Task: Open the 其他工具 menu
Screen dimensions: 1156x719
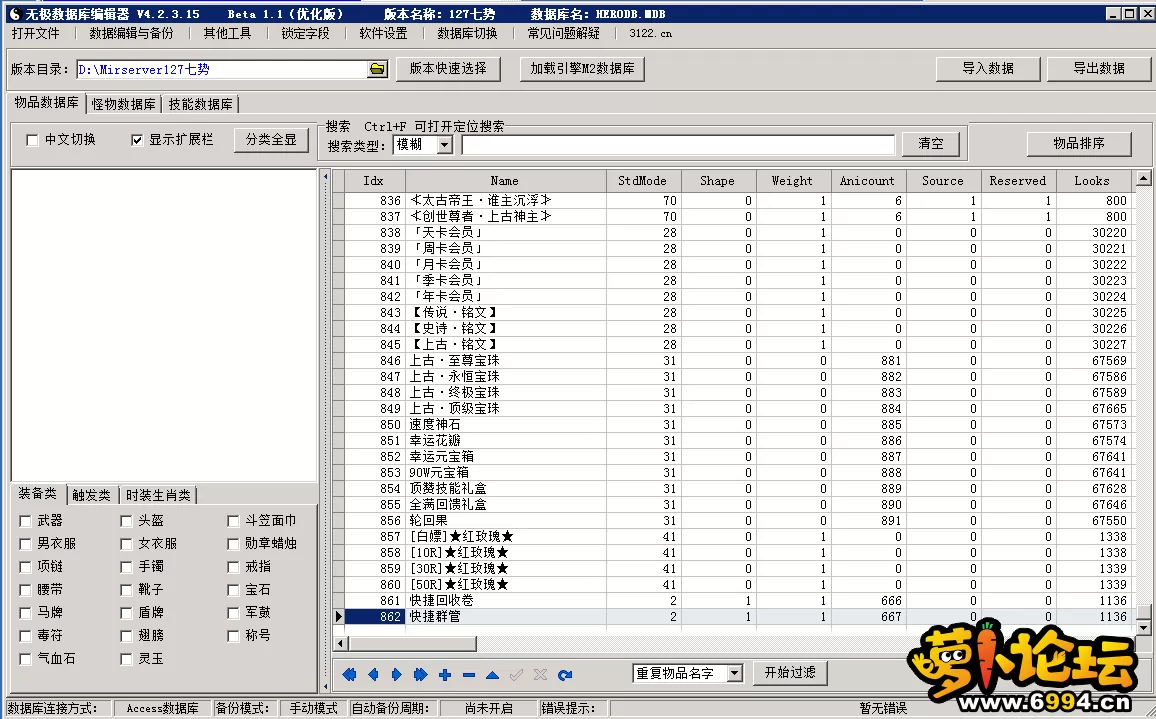Action: click(x=227, y=33)
